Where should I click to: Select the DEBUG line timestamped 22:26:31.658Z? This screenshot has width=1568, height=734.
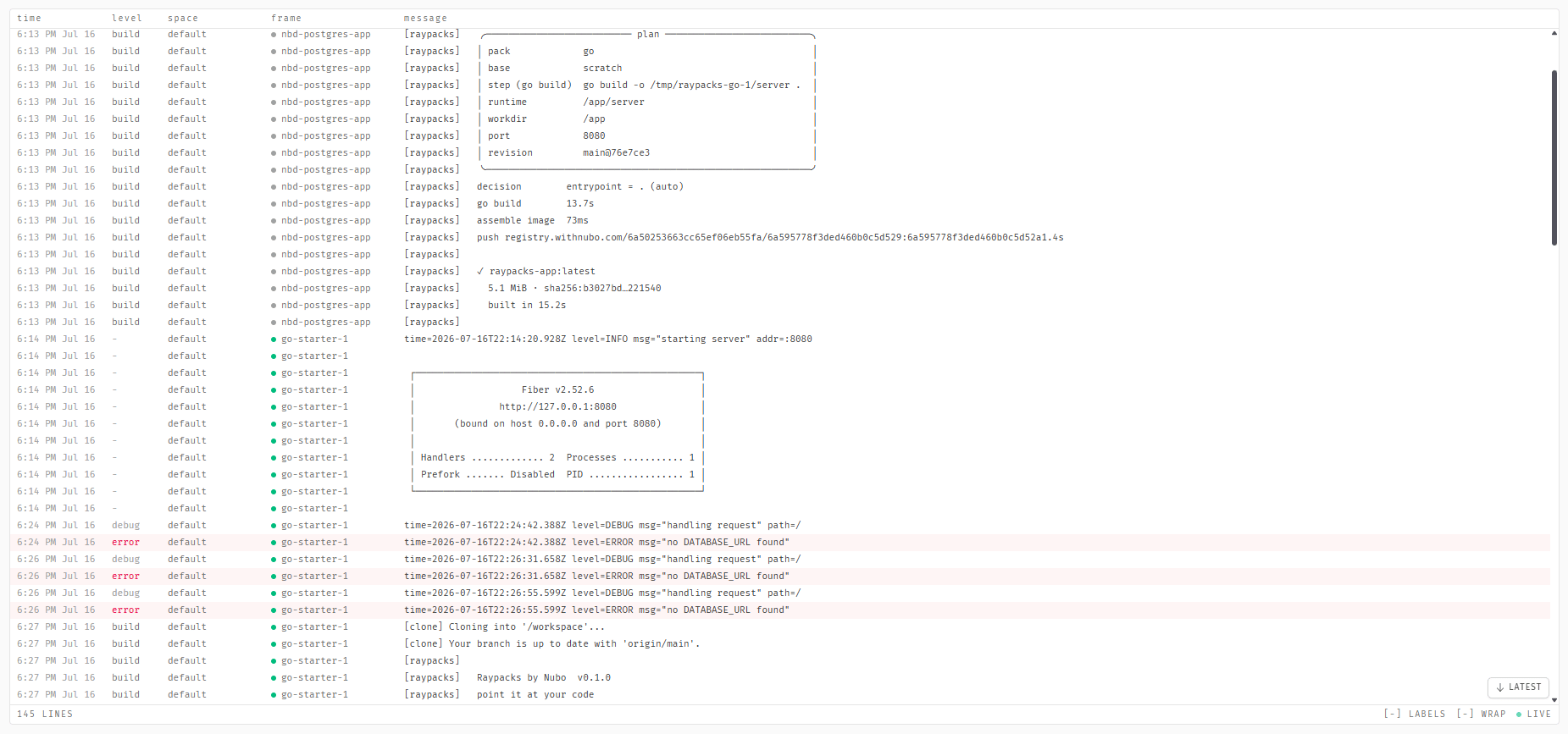pos(780,559)
